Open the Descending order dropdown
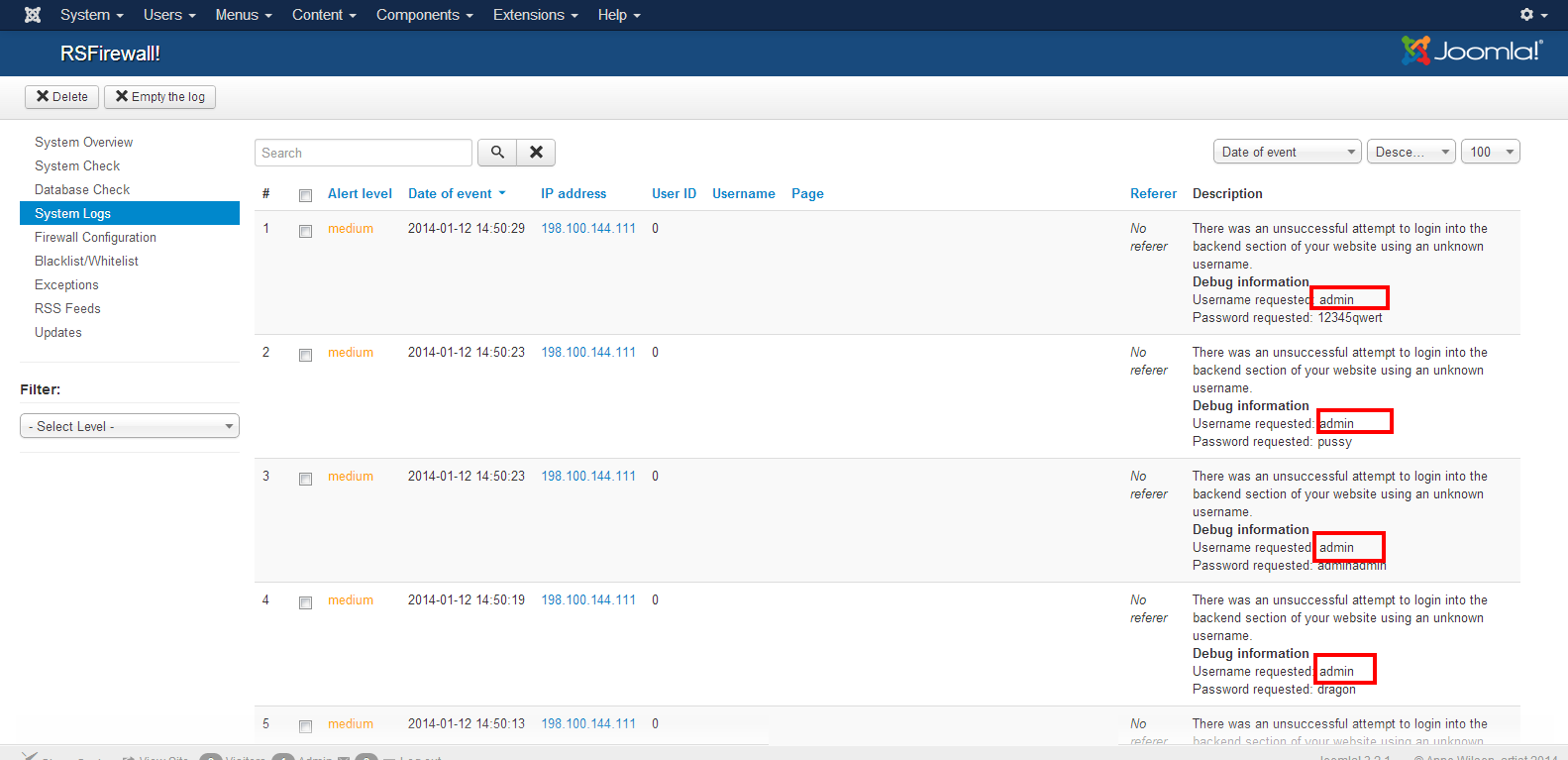Screen dimensions: 1568x760 1411,152
